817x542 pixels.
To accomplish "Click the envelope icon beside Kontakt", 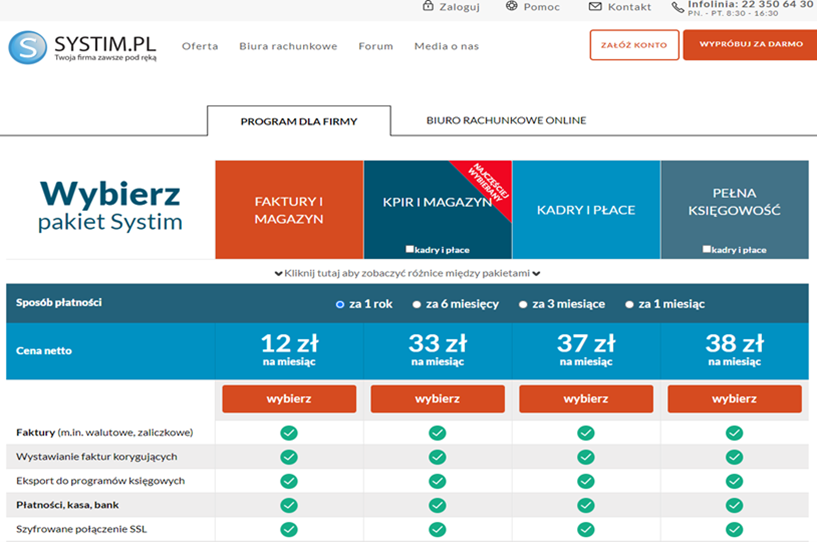I will pyautogui.click(x=595, y=6).
